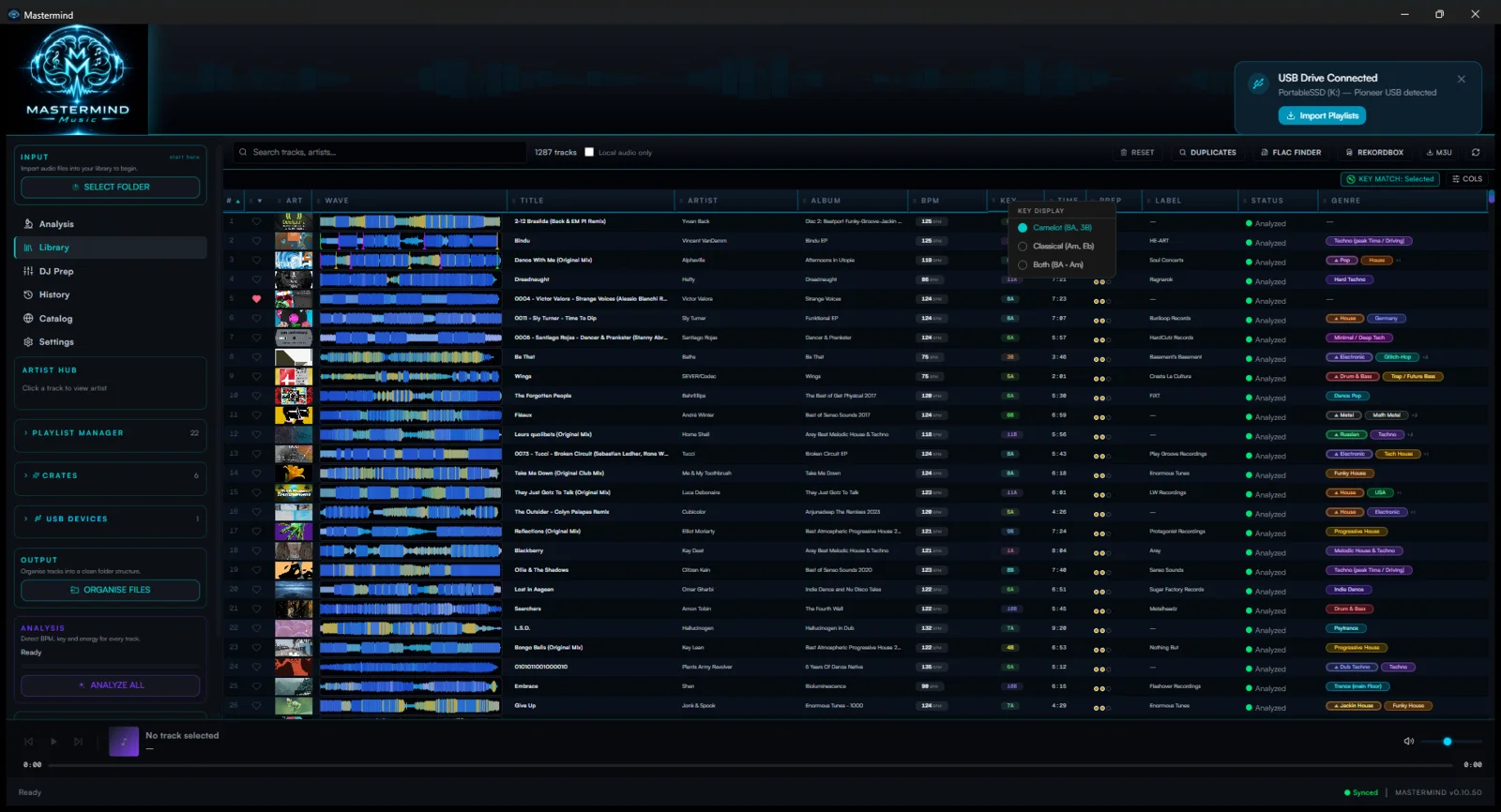Click waveform of Bindu track
1501x812 pixels.
tap(410, 241)
